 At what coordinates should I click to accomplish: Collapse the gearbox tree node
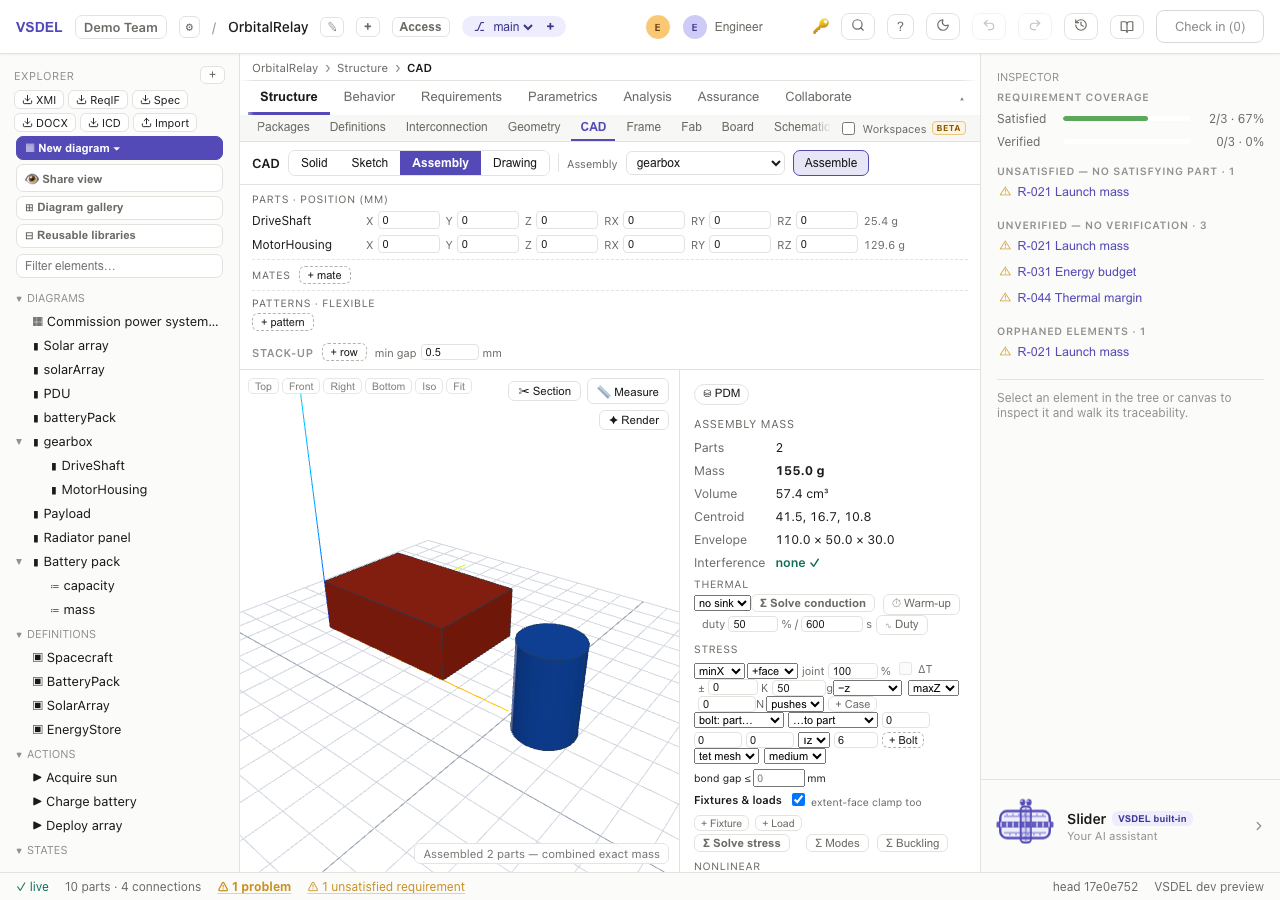click(19, 441)
